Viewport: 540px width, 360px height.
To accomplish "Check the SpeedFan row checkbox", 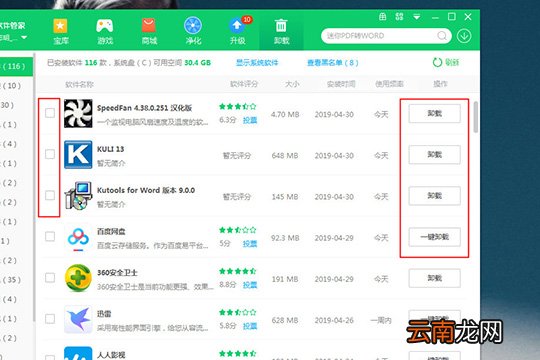I will (50, 113).
